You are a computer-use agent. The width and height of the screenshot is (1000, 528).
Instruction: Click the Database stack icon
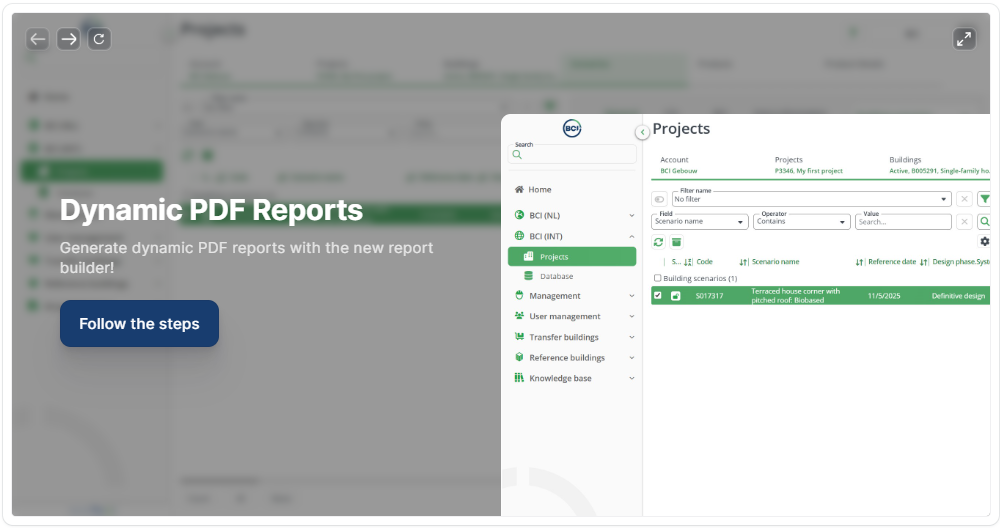point(528,276)
